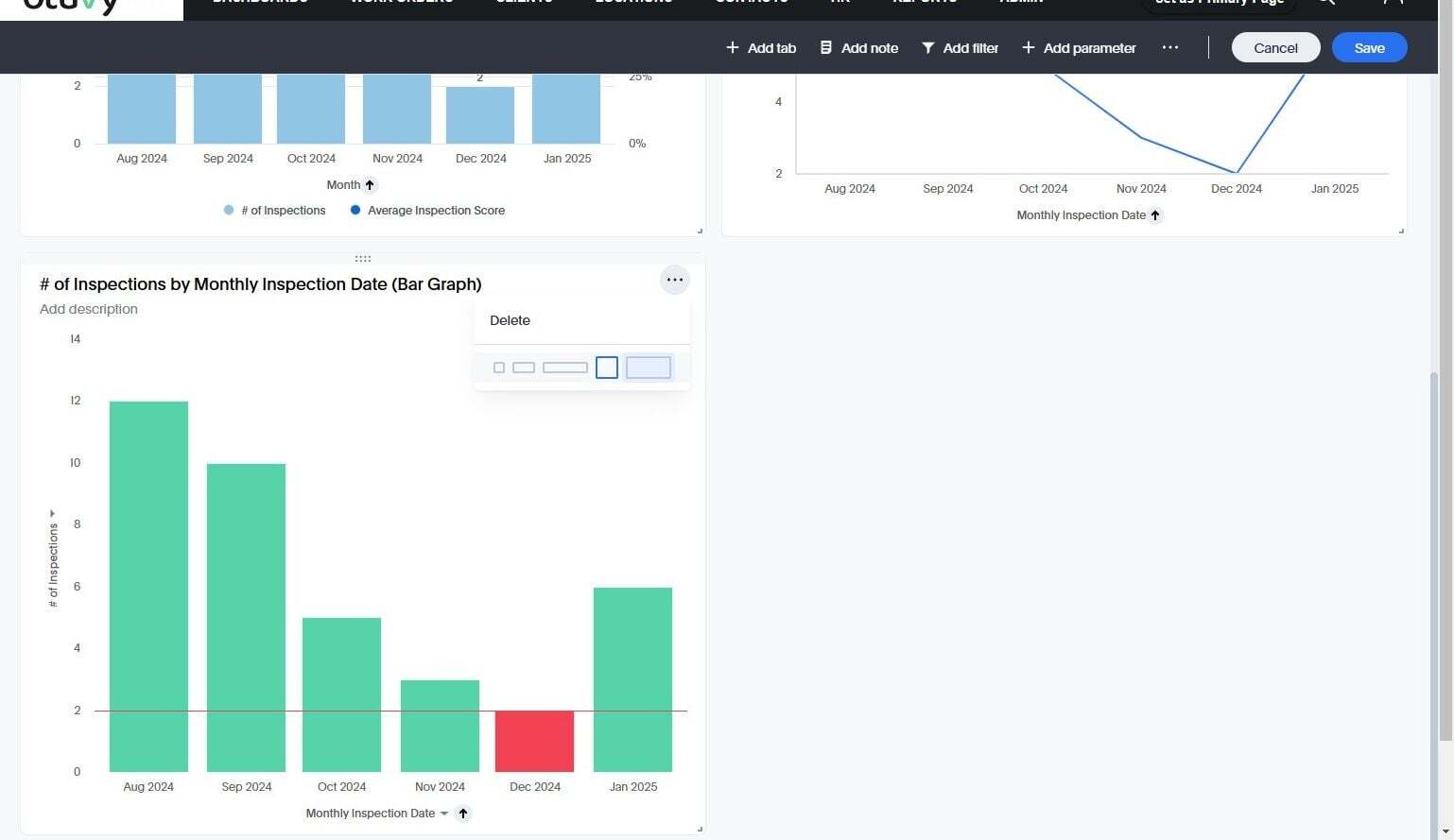Click Add description under the bar graph title
This screenshot has height=840, width=1454.
89,309
